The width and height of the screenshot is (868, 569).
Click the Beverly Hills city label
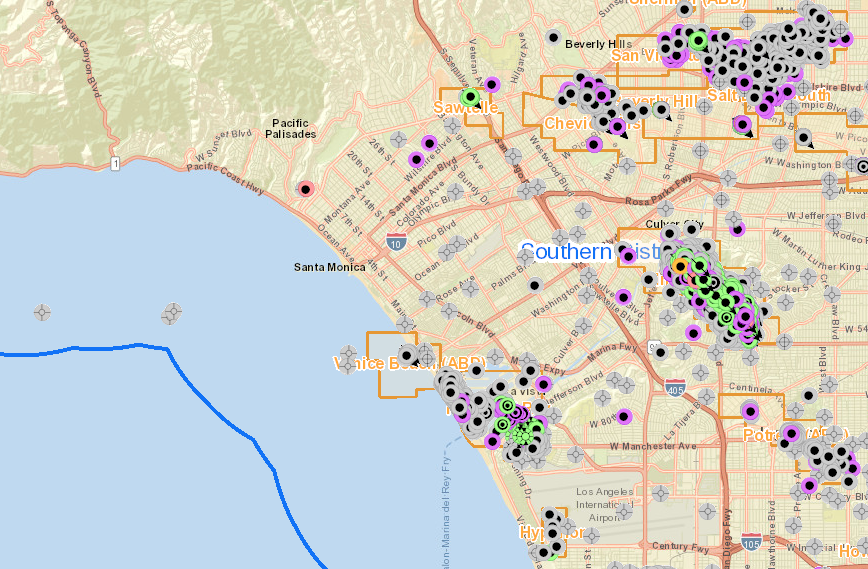coord(598,44)
